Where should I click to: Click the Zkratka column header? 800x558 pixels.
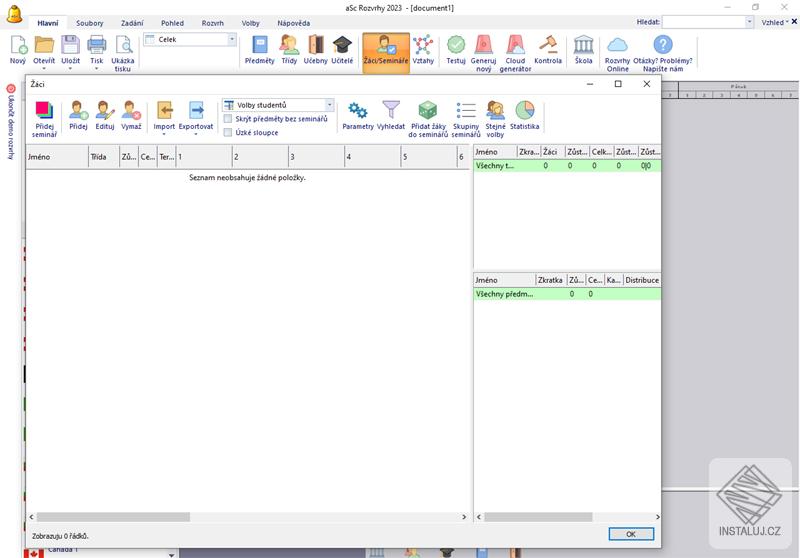pyautogui.click(x=551, y=280)
